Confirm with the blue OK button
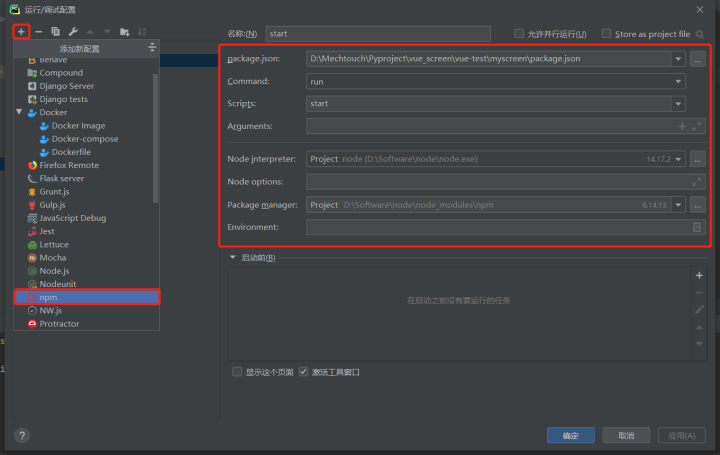The width and height of the screenshot is (720, 455). [x=571, y=435]
